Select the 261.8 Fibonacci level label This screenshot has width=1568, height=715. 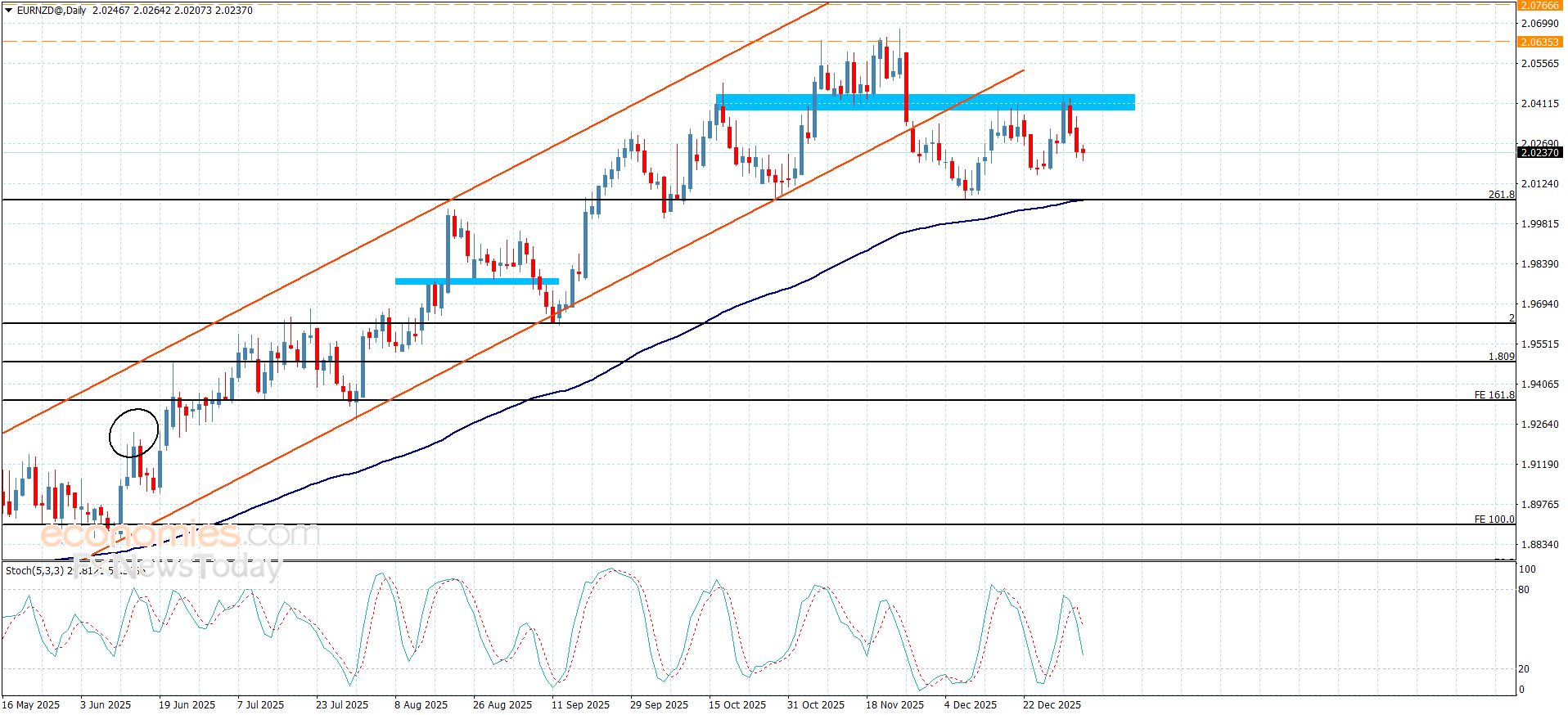point(1501,195)
